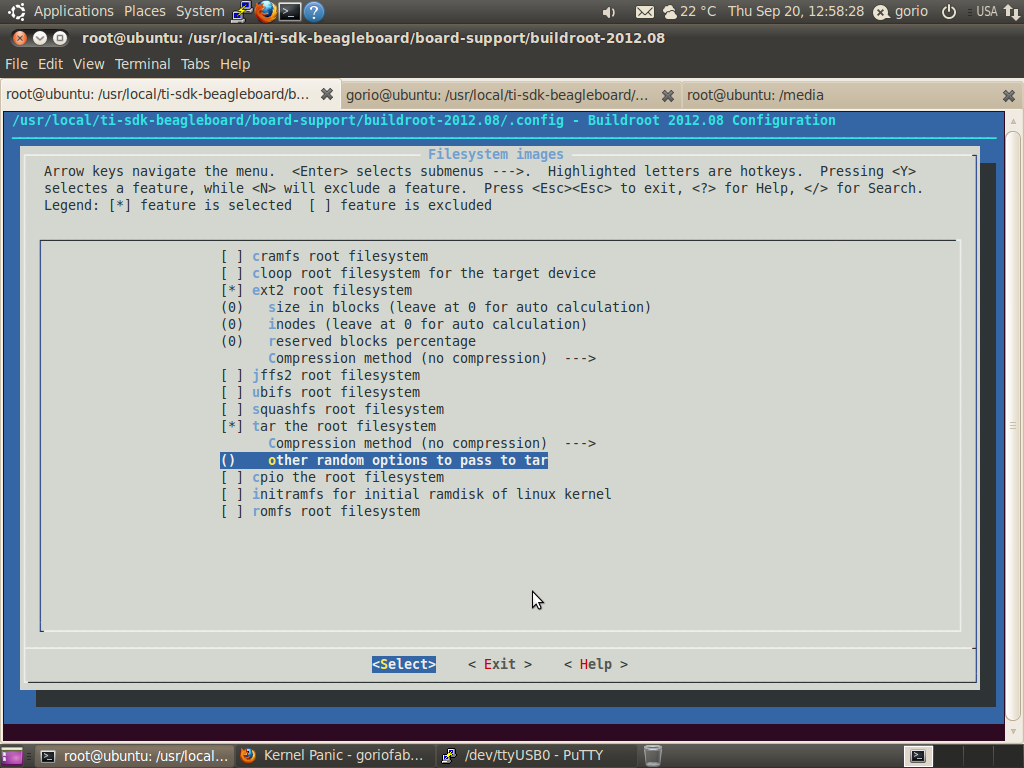Click the < Exit > button
This screenshot has width=1024, height=768.
coord(500,664)
